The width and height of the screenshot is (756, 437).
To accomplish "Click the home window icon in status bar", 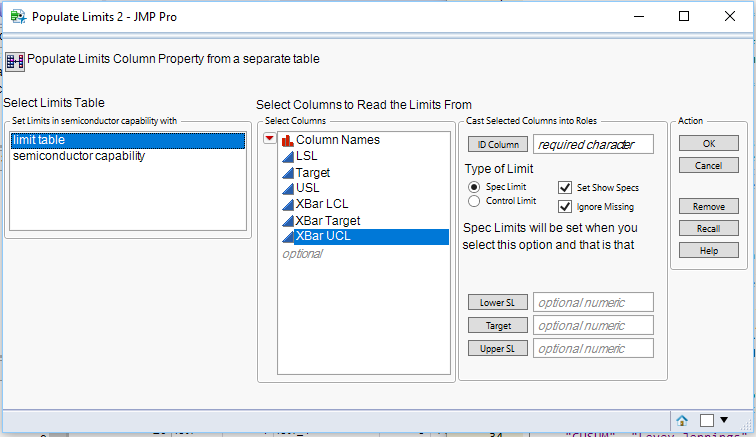I will tap(682, 421).
